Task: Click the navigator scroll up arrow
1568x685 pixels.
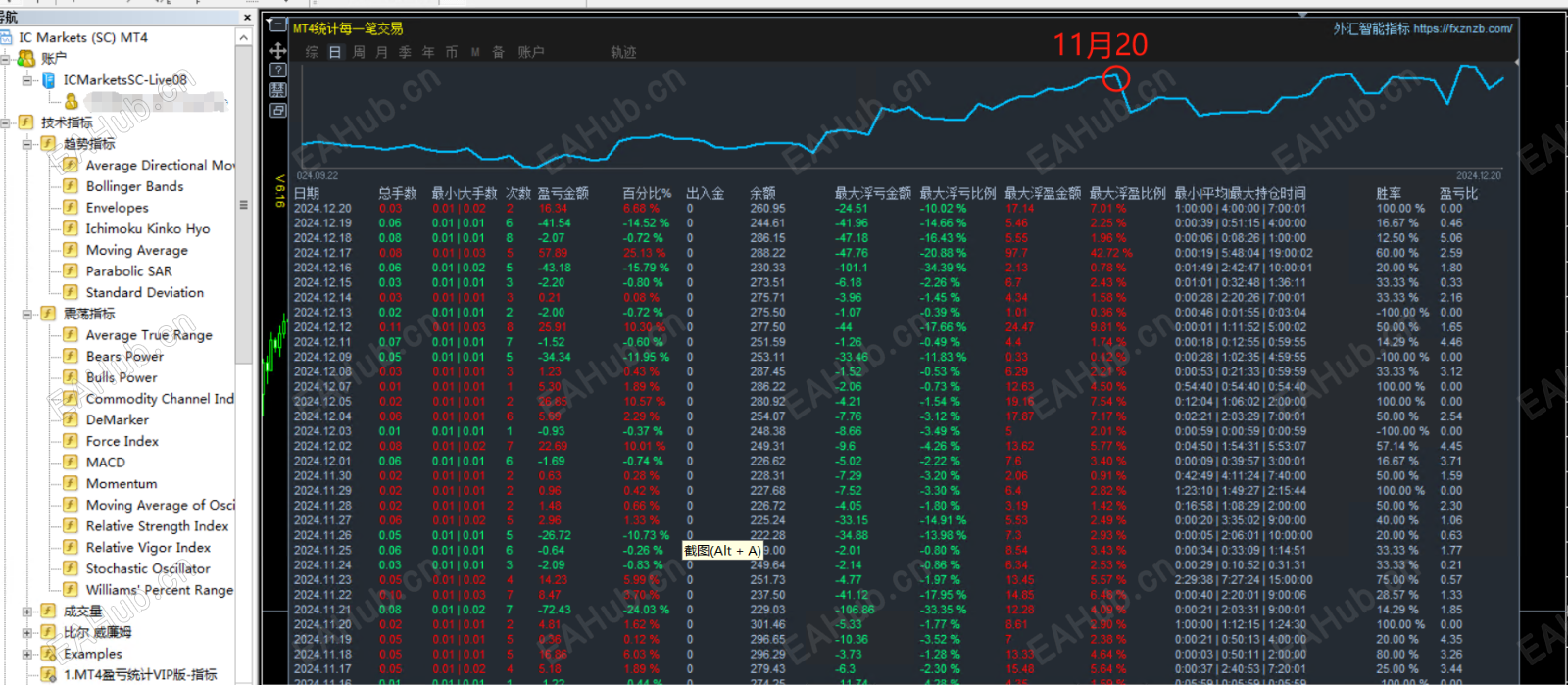Action: (244, 37)
